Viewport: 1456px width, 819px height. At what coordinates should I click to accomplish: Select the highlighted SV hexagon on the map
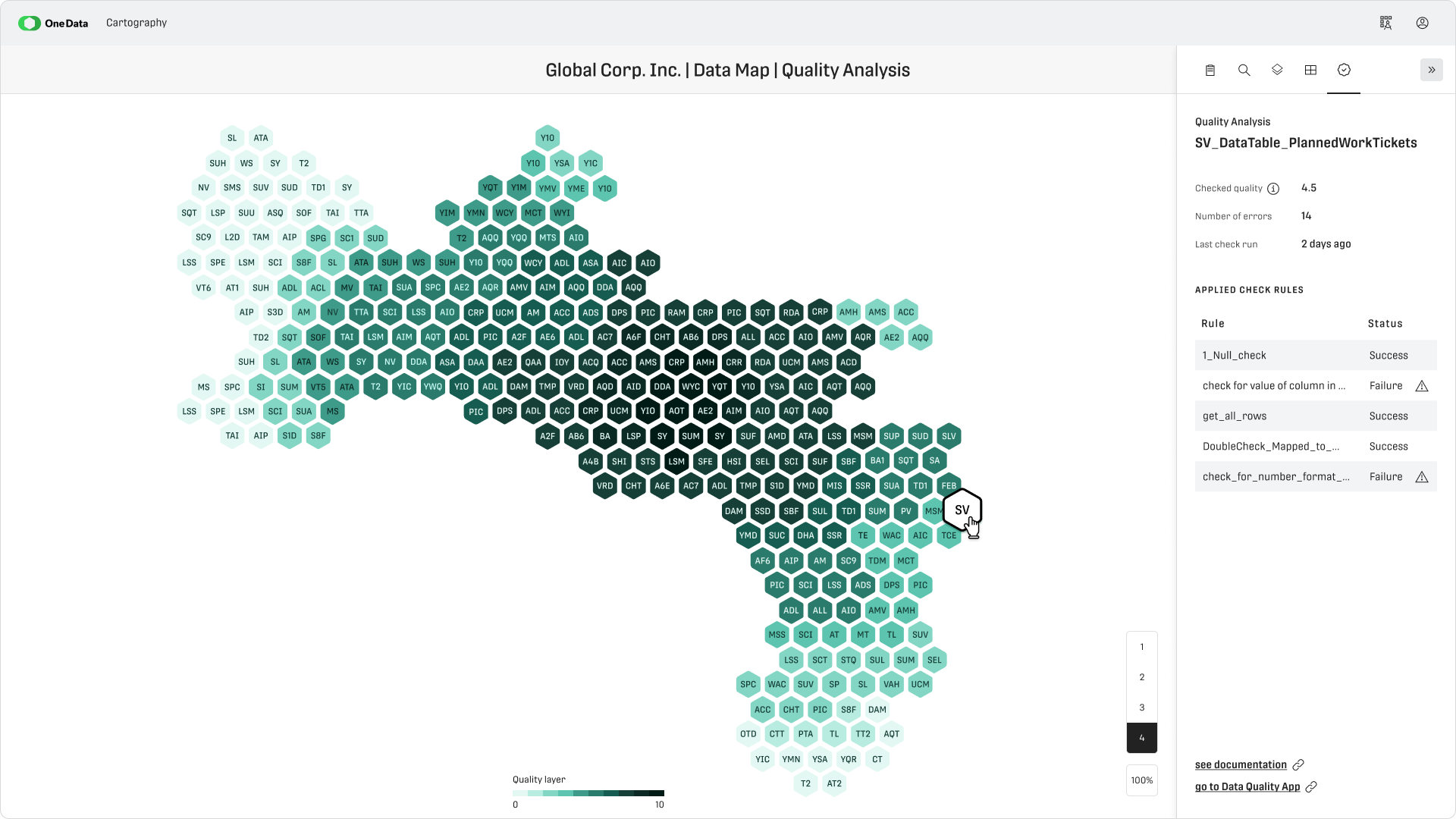(x=962, y=510)
